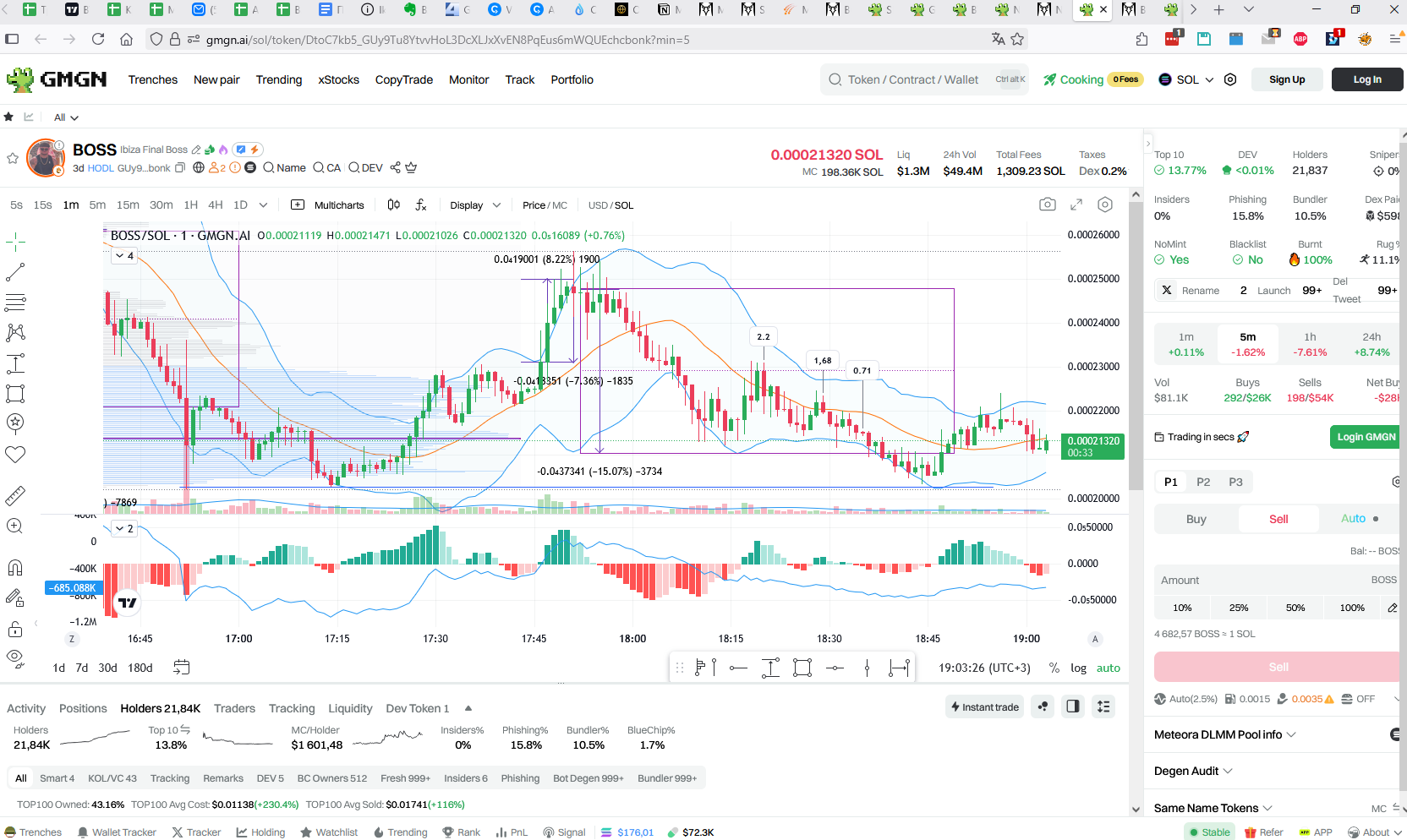1407x840 pixels.
Task: Set chart range to 7d
Action: (x=82, y=668)
